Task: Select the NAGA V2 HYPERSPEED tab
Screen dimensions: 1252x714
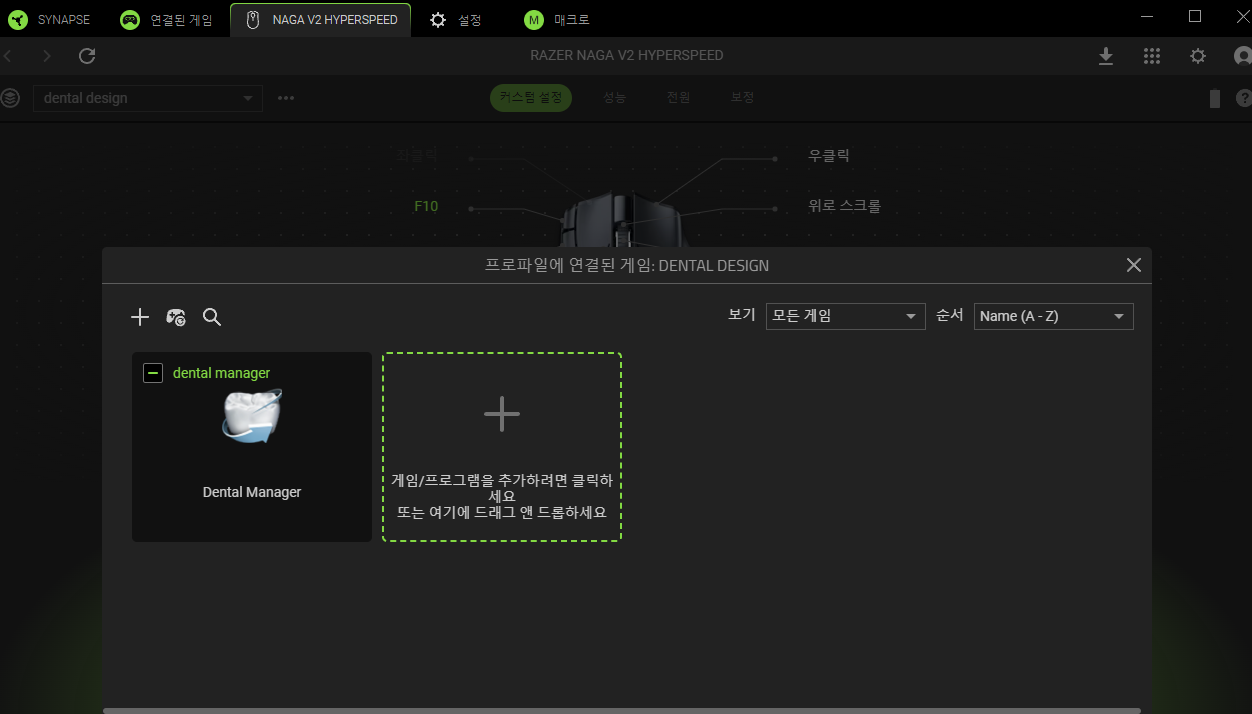Action: [x=320, y=19]
